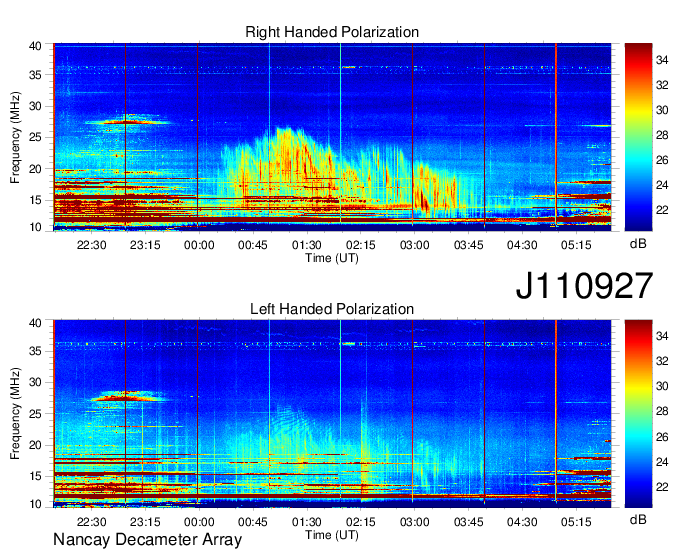Click the "25" frequency tick of Right Handed plot
The height and width of the screenshot is (552, 680).
pyautogui.click(x=35, y=137)
